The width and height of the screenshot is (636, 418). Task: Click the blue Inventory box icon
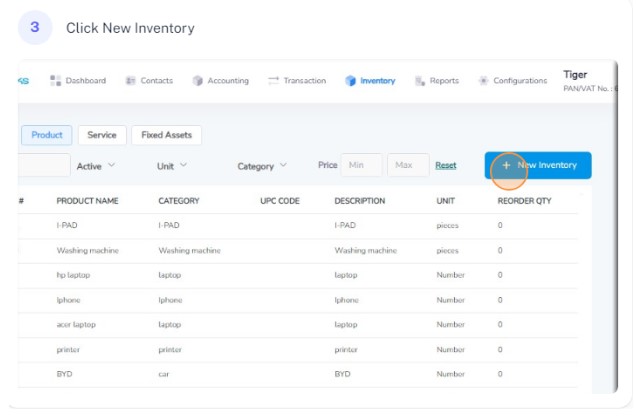click(350, 81)
